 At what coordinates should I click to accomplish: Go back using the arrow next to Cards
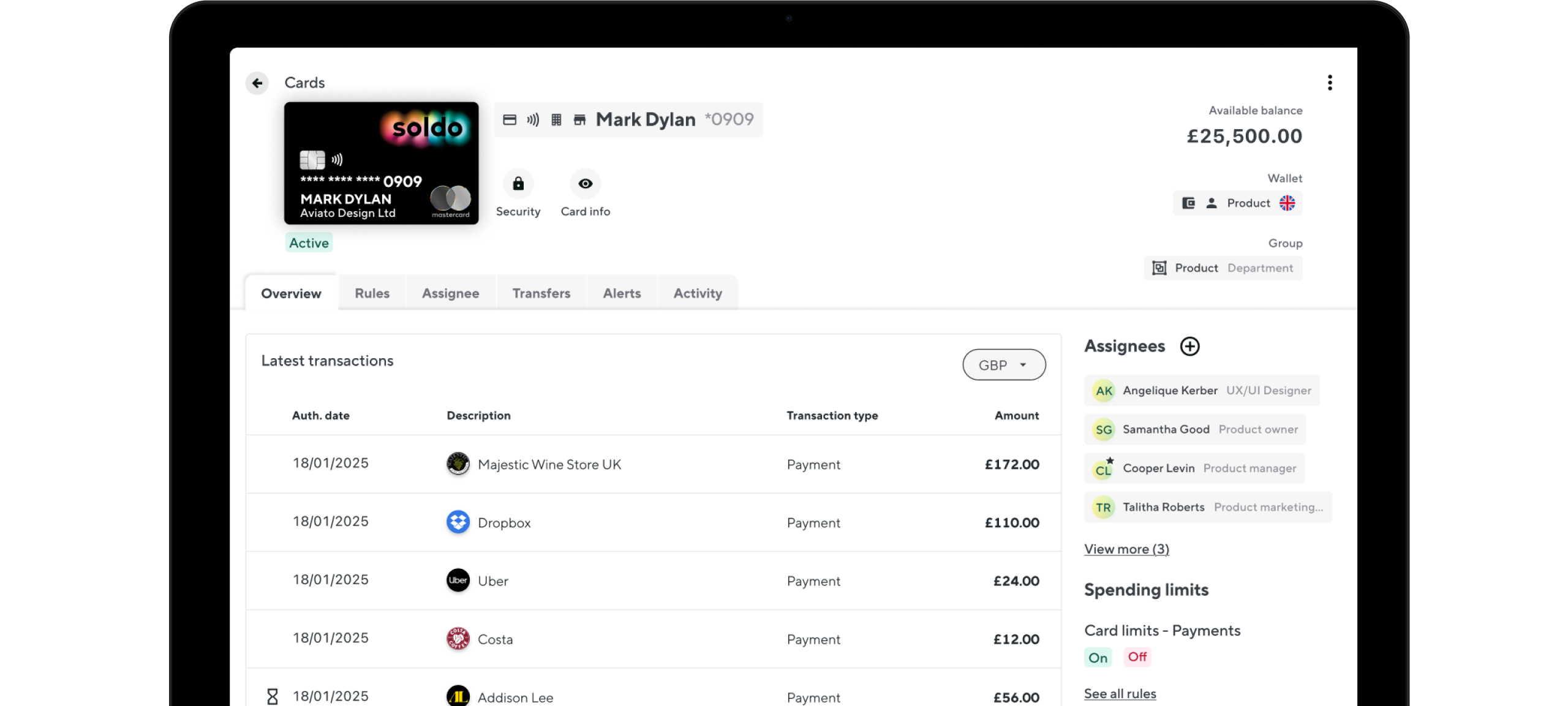(x=257, y=83)
